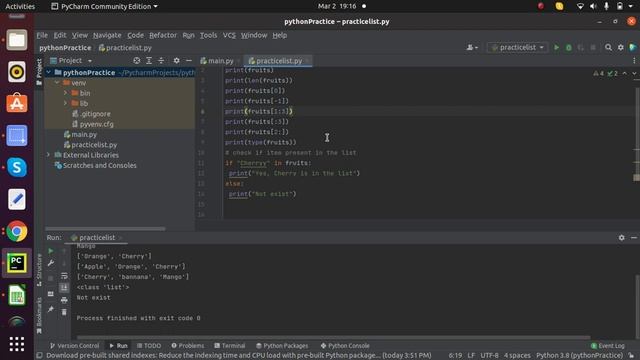The image size is (640, 360).
Task: Select pyvenv.cfg in project tree
Action: (x=96, y=124)
